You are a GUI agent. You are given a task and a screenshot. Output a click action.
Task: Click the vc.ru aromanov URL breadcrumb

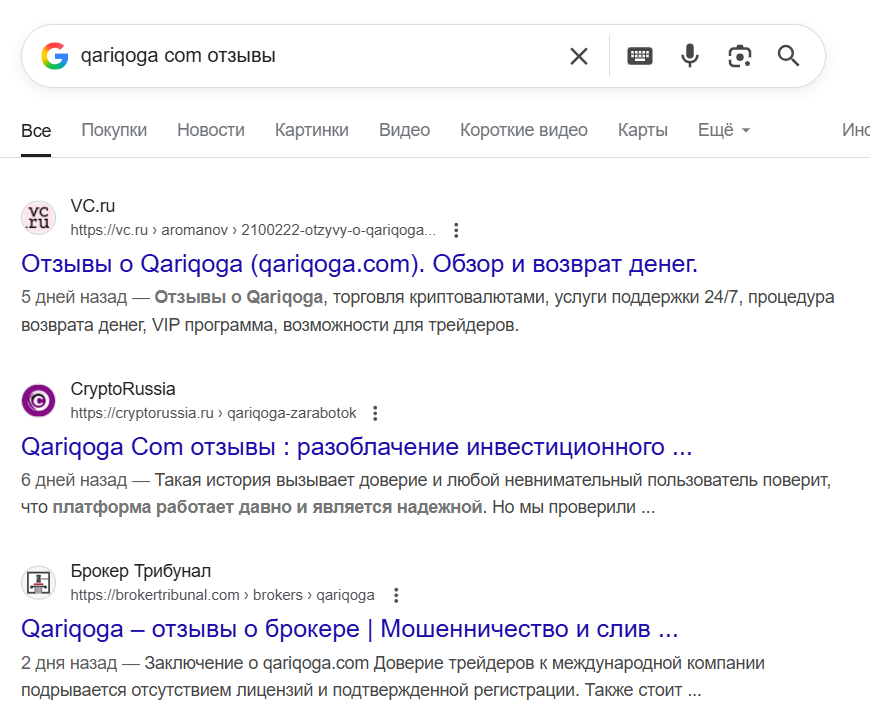point(253,230)
